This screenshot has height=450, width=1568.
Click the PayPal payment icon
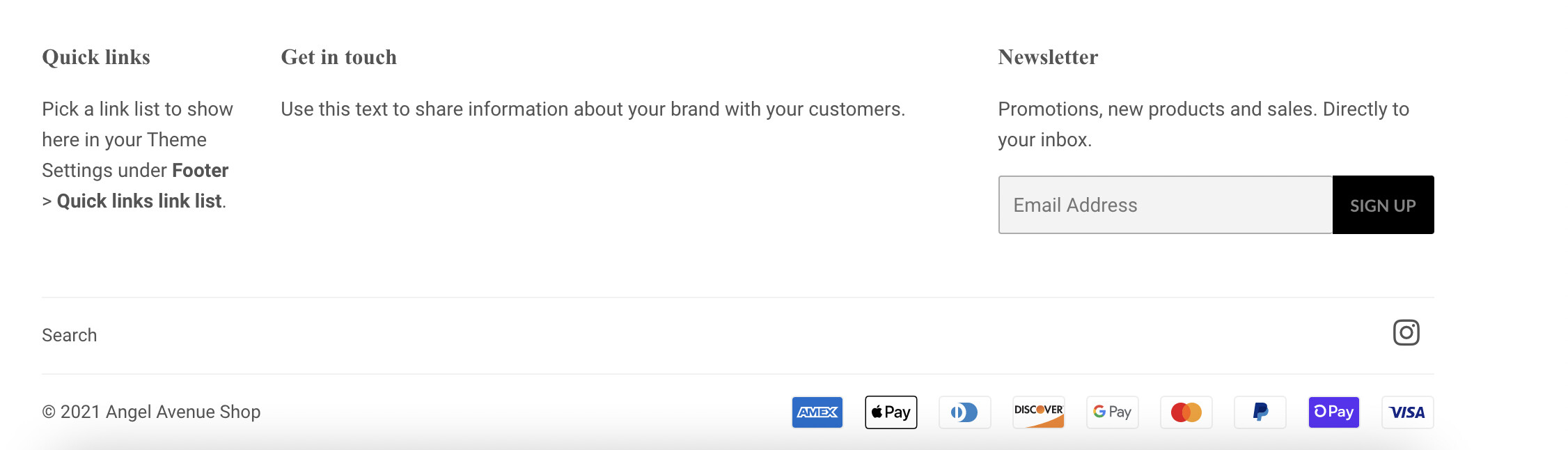click(x=1260, y=412)
